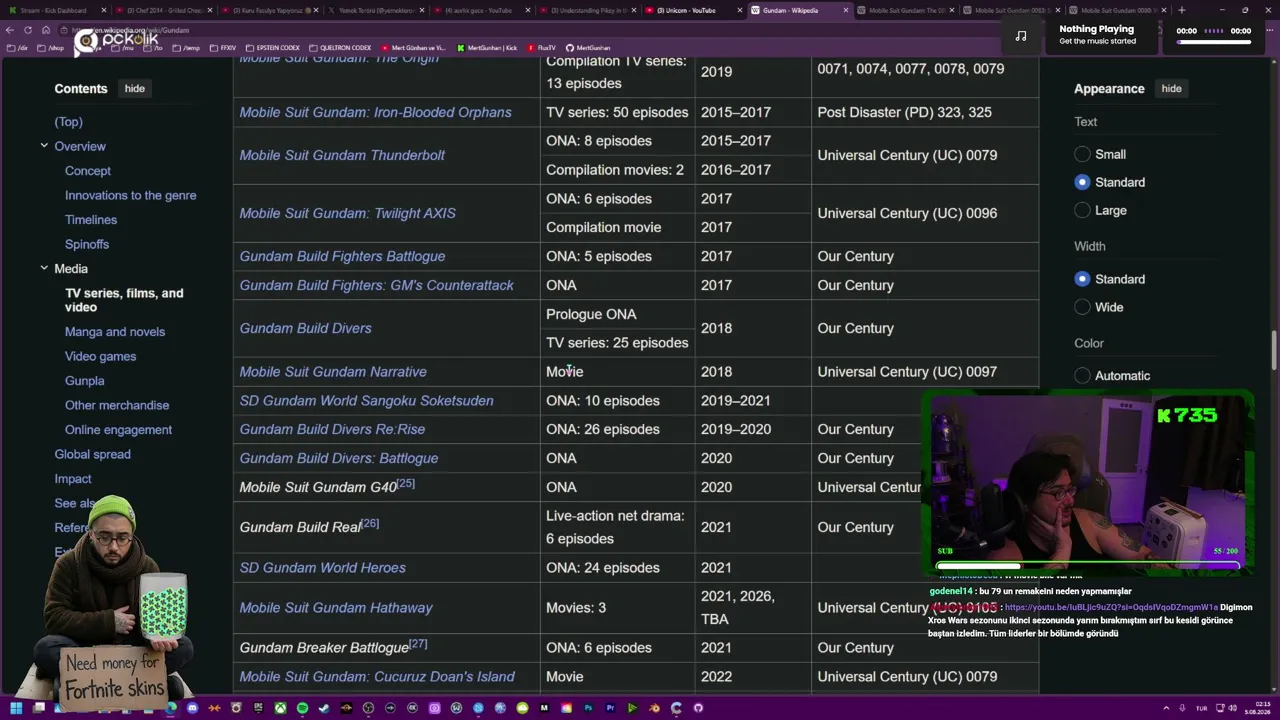
Task: Hide the Contents sidebar
Action: [135, 88]
